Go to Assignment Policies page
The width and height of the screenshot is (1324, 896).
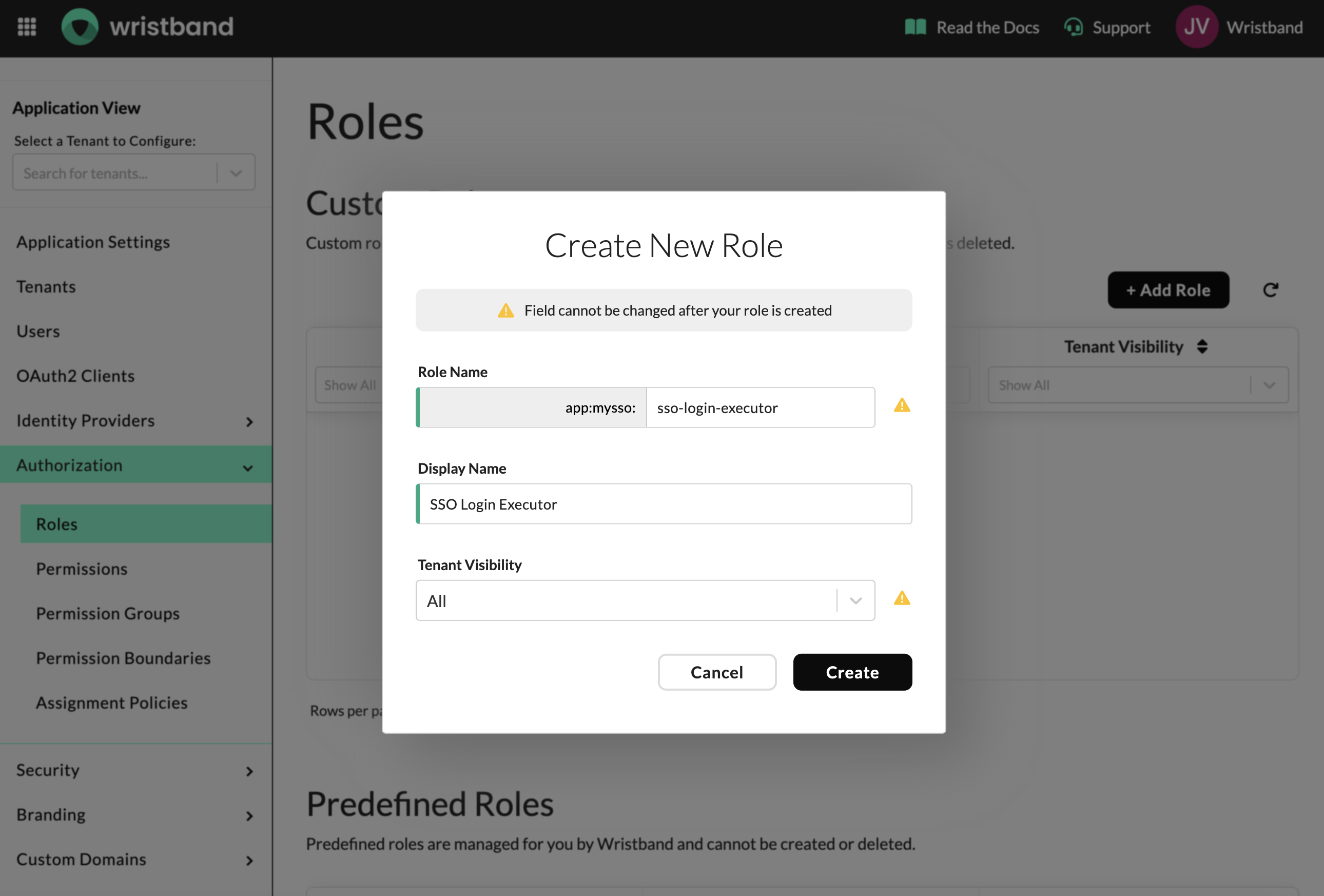pyautogui.click(x=112, y=703)
